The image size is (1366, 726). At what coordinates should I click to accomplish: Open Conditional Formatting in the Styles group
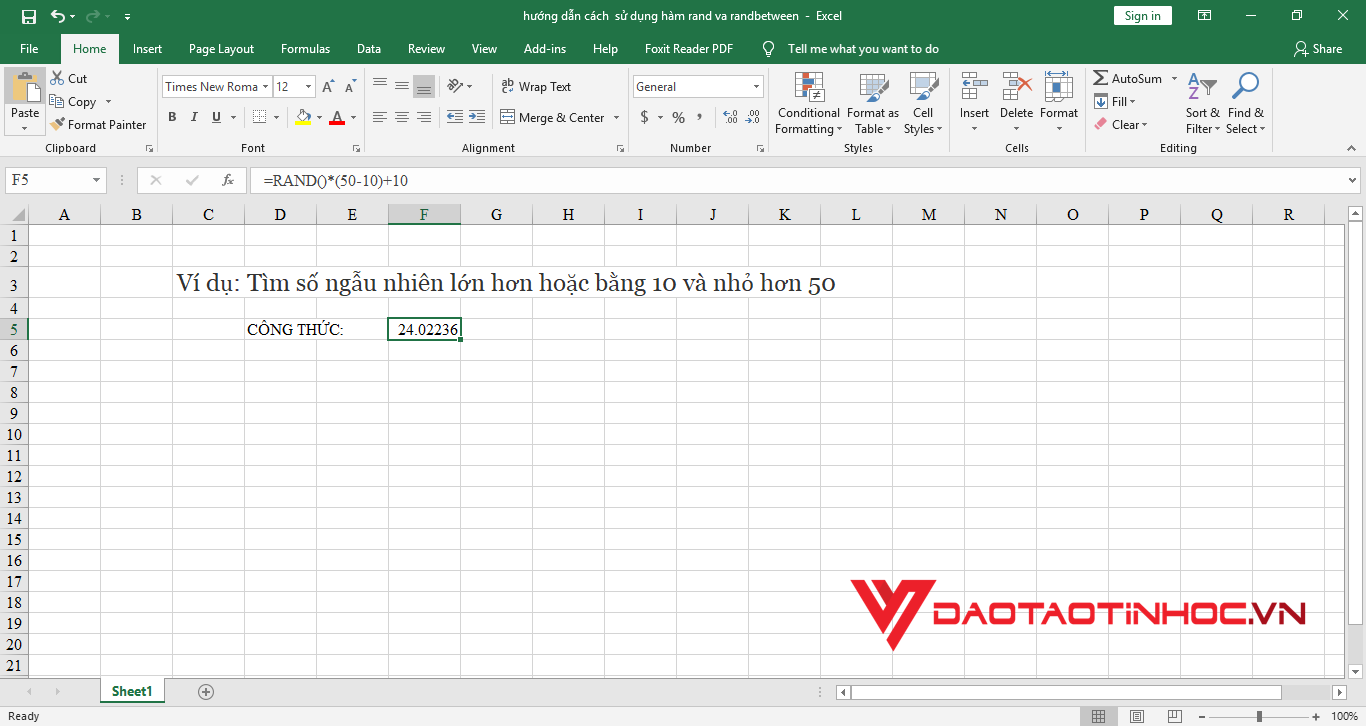coord(808,104)
